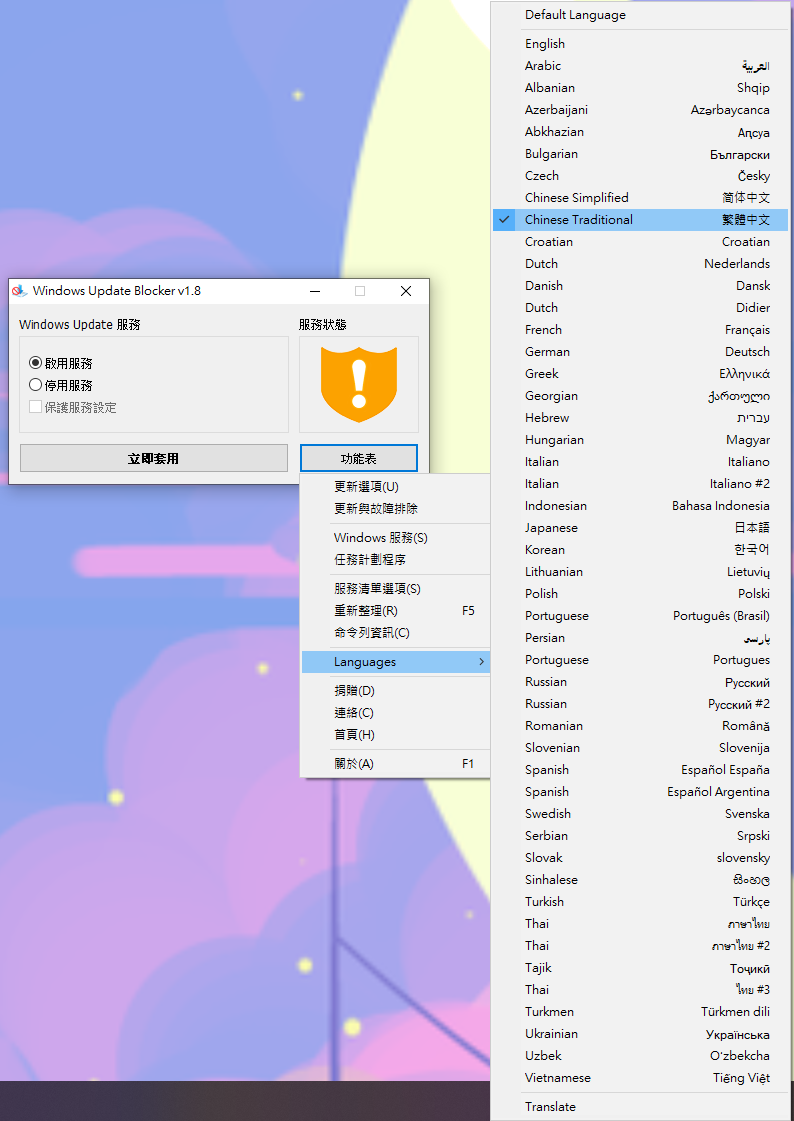Select Korean language
Image resolution: width=794 pixels, height=1121 pixels.
point(640,550)
